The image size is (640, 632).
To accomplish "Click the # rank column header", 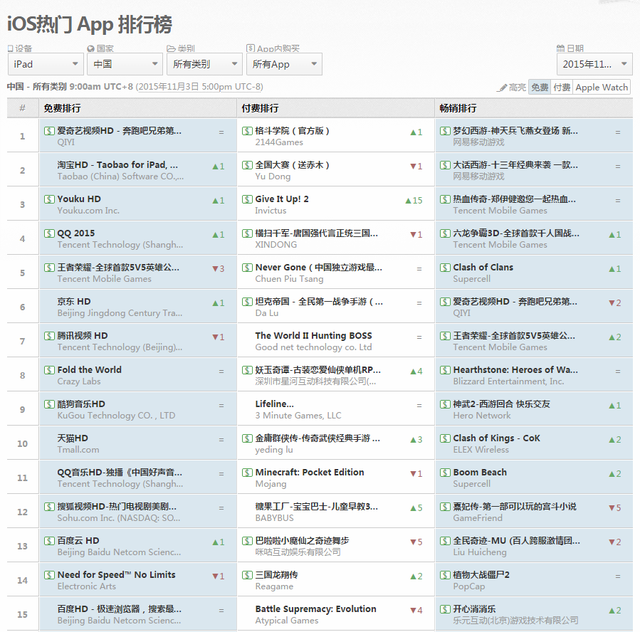I will pos(22,108).
